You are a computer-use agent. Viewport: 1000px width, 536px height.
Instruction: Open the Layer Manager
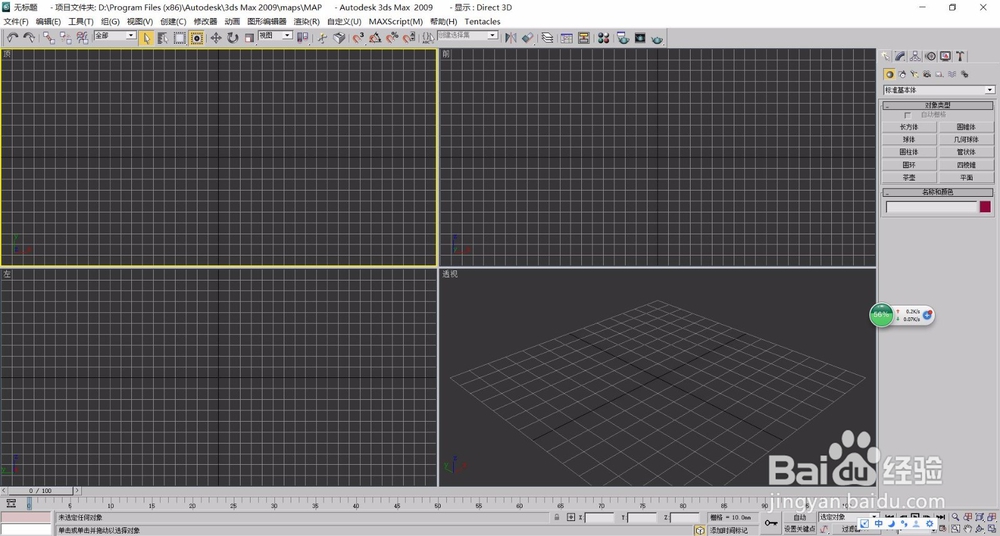pos(547,38)
